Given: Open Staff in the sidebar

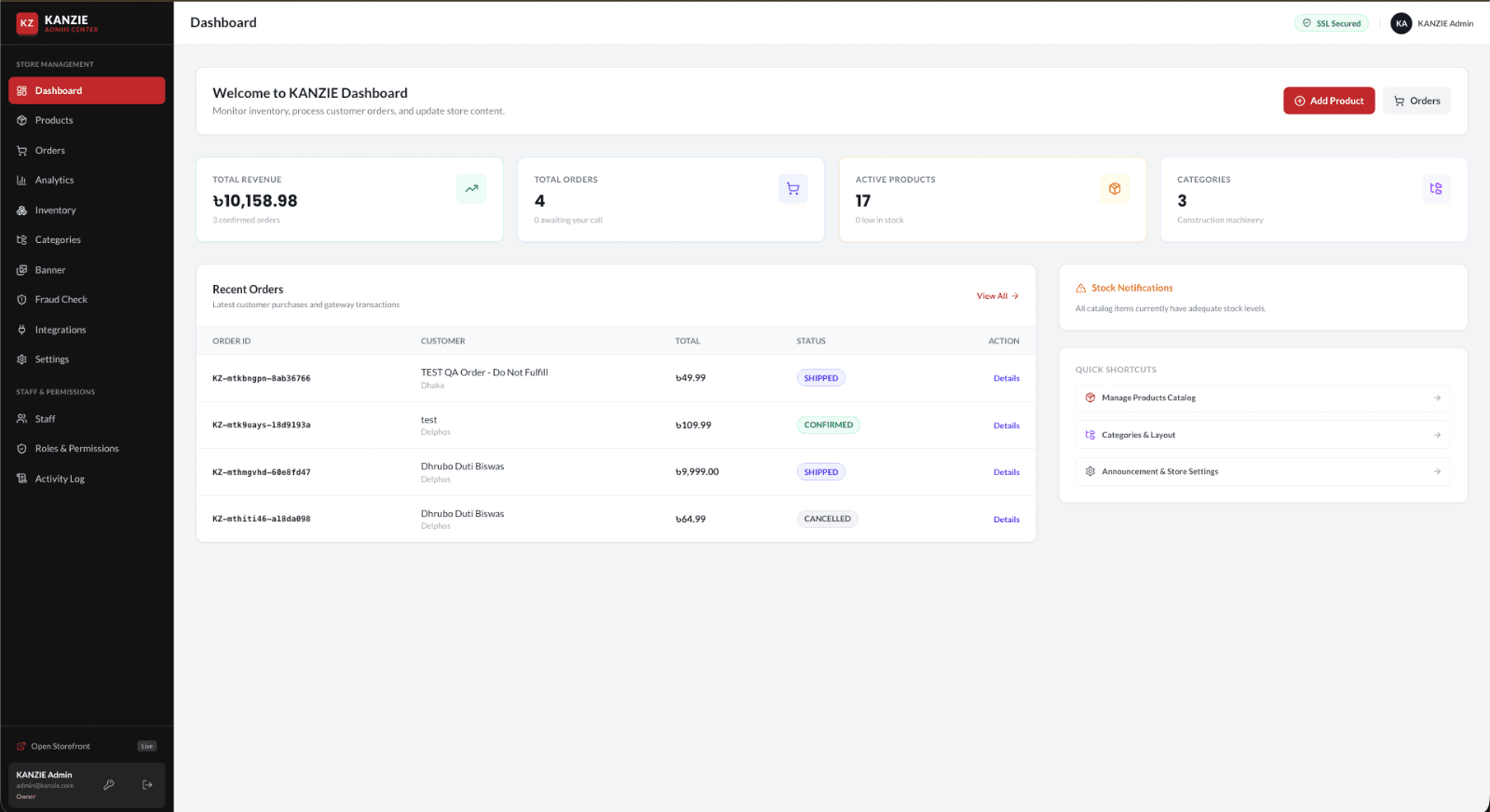Looking at the screenshot, I should pyautogui.click(x=87, y=419).
